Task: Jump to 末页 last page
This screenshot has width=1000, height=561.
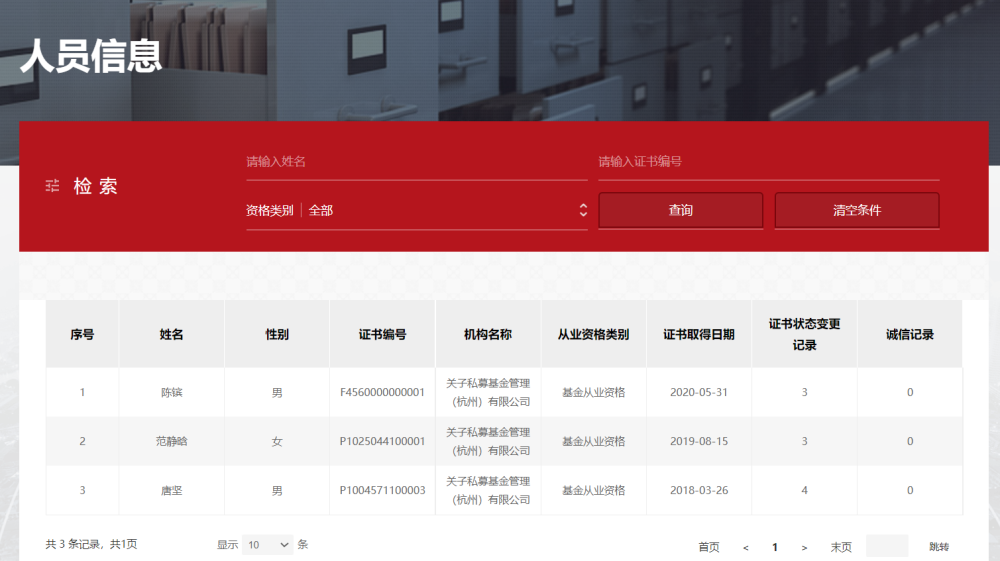Action: 841,547
